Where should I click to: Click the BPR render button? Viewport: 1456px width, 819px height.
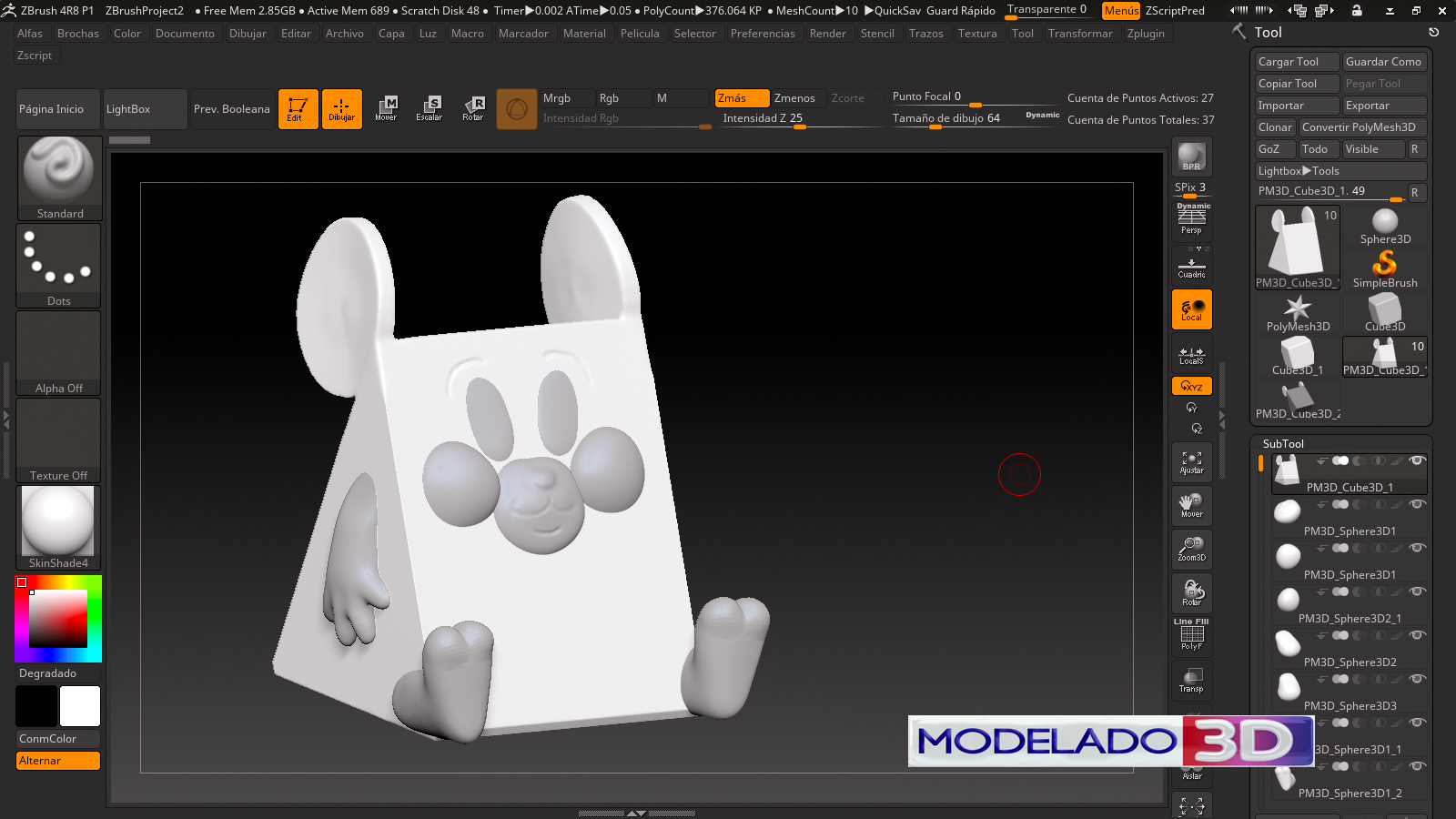coord(1191,157)
